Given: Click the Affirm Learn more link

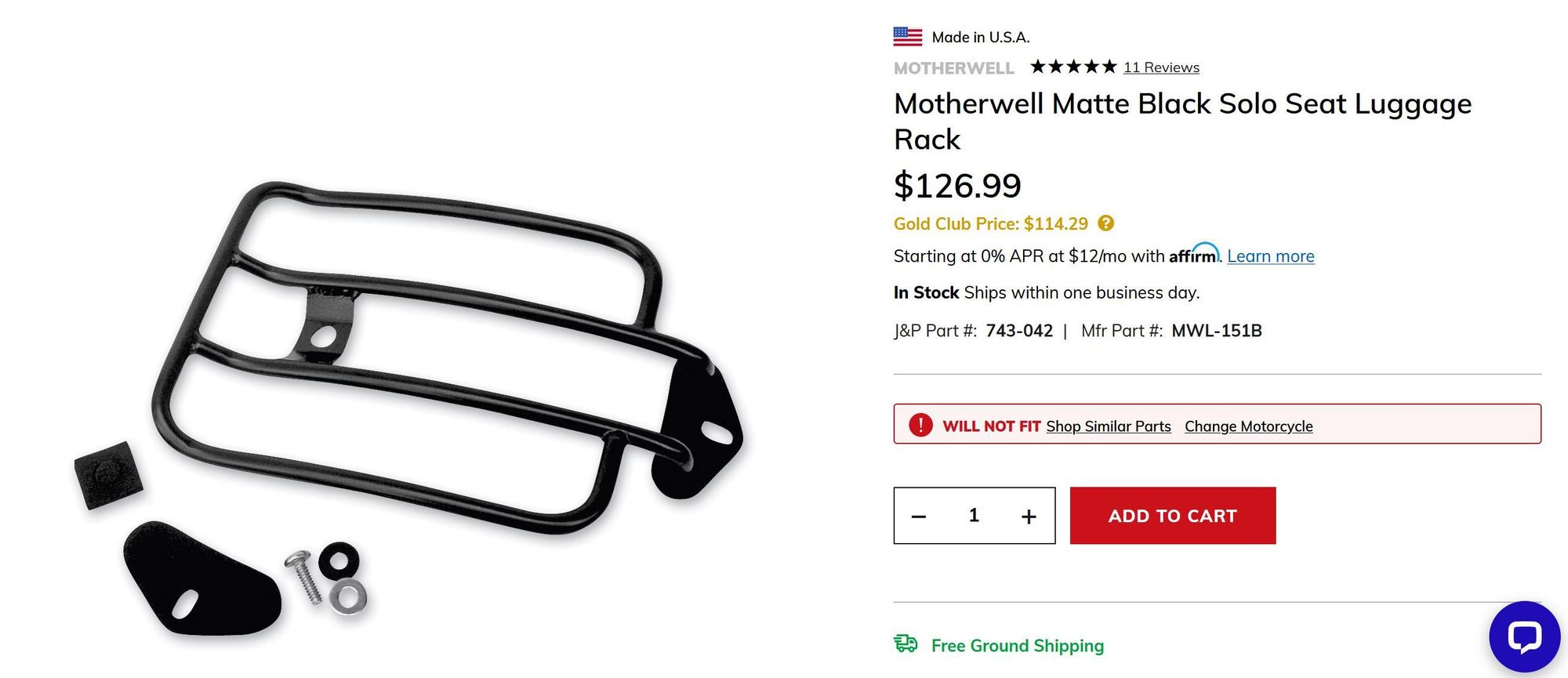Looking at the screenshot, I should (x=1270, y=256).
